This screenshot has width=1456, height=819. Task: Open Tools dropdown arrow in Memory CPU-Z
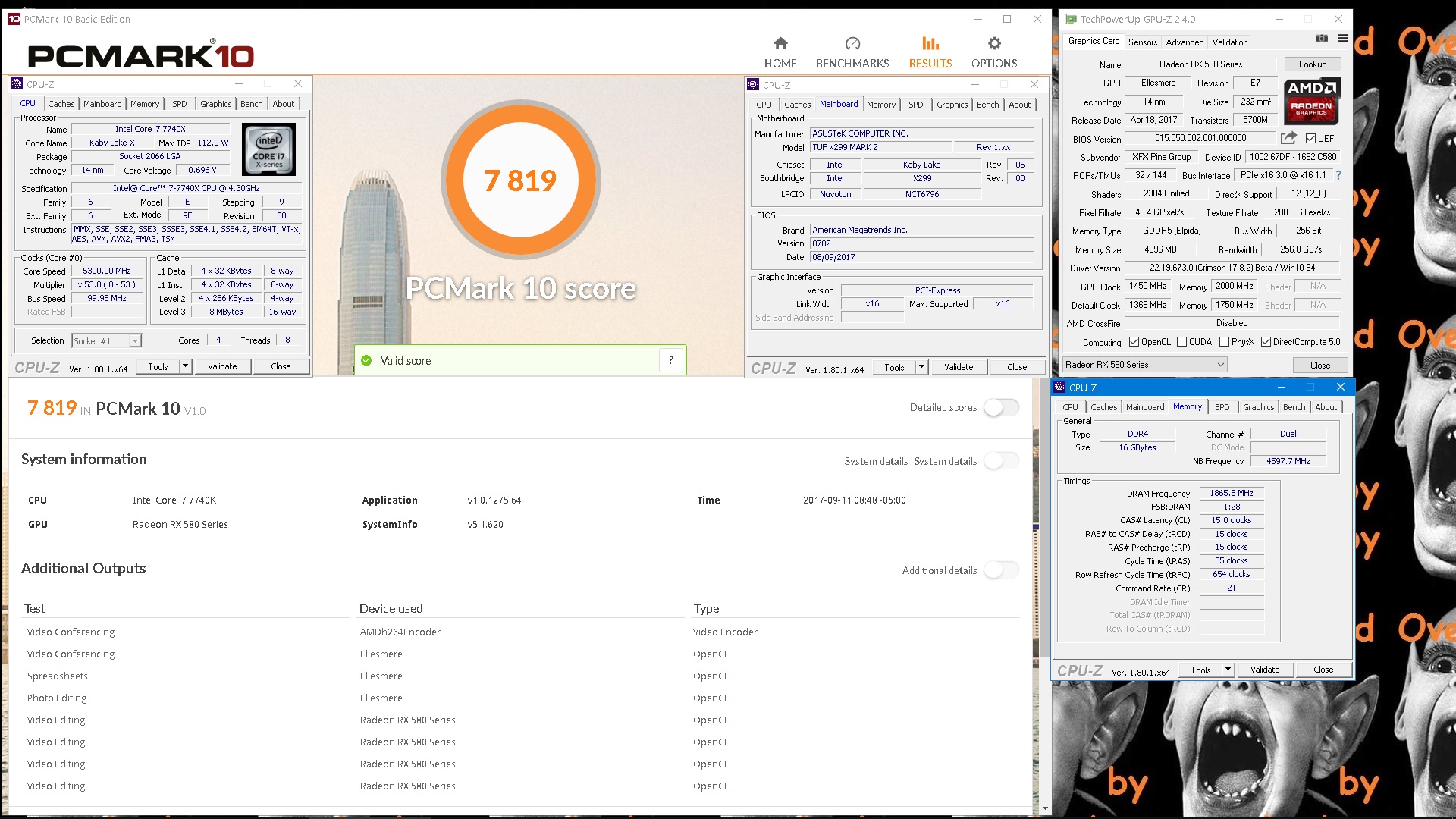(x=1228, y=670)
